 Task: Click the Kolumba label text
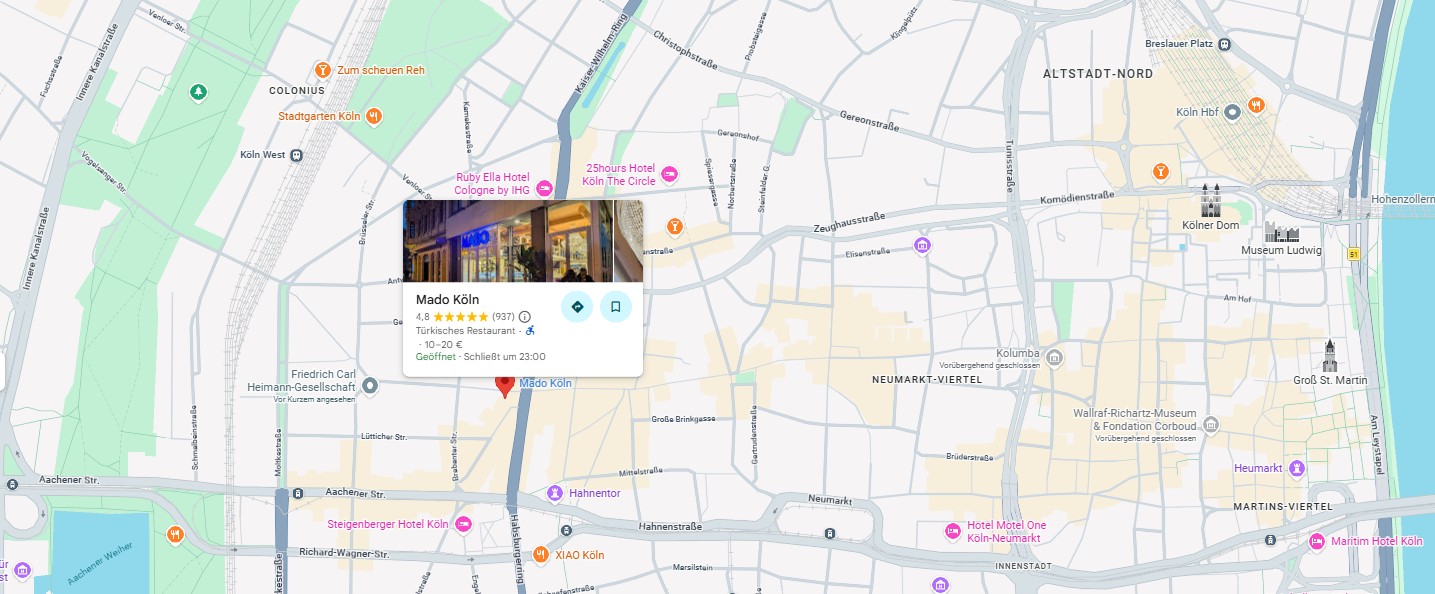(x=1019, y=354)
